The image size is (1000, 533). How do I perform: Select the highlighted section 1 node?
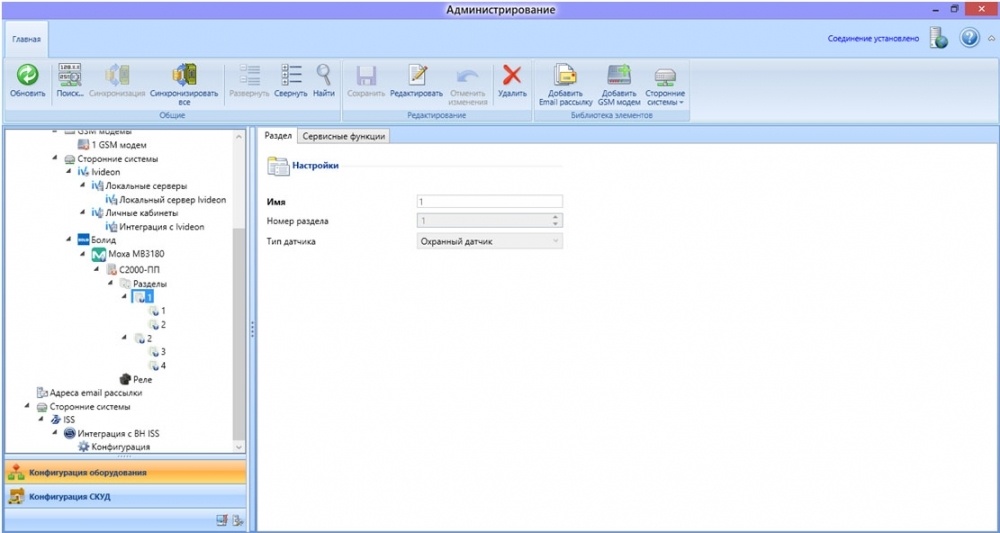point(143,297)
